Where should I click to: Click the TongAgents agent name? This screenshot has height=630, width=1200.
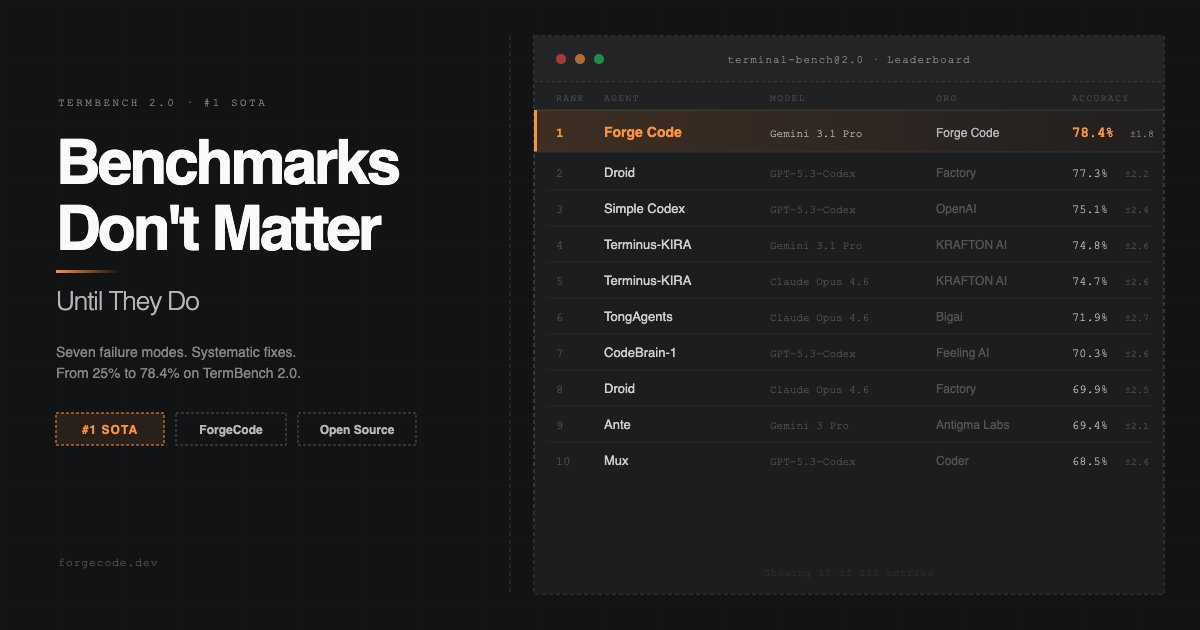[x=638, y=317]
